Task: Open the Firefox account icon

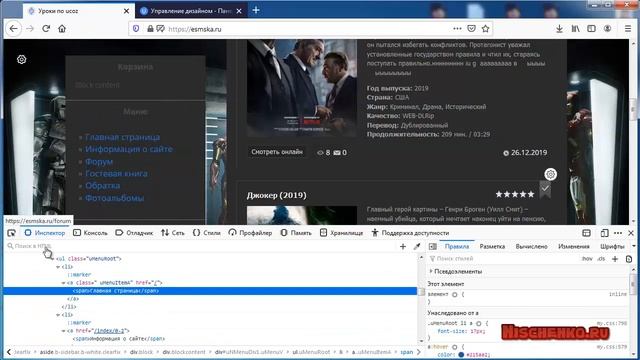Action: tap(608, 29)
